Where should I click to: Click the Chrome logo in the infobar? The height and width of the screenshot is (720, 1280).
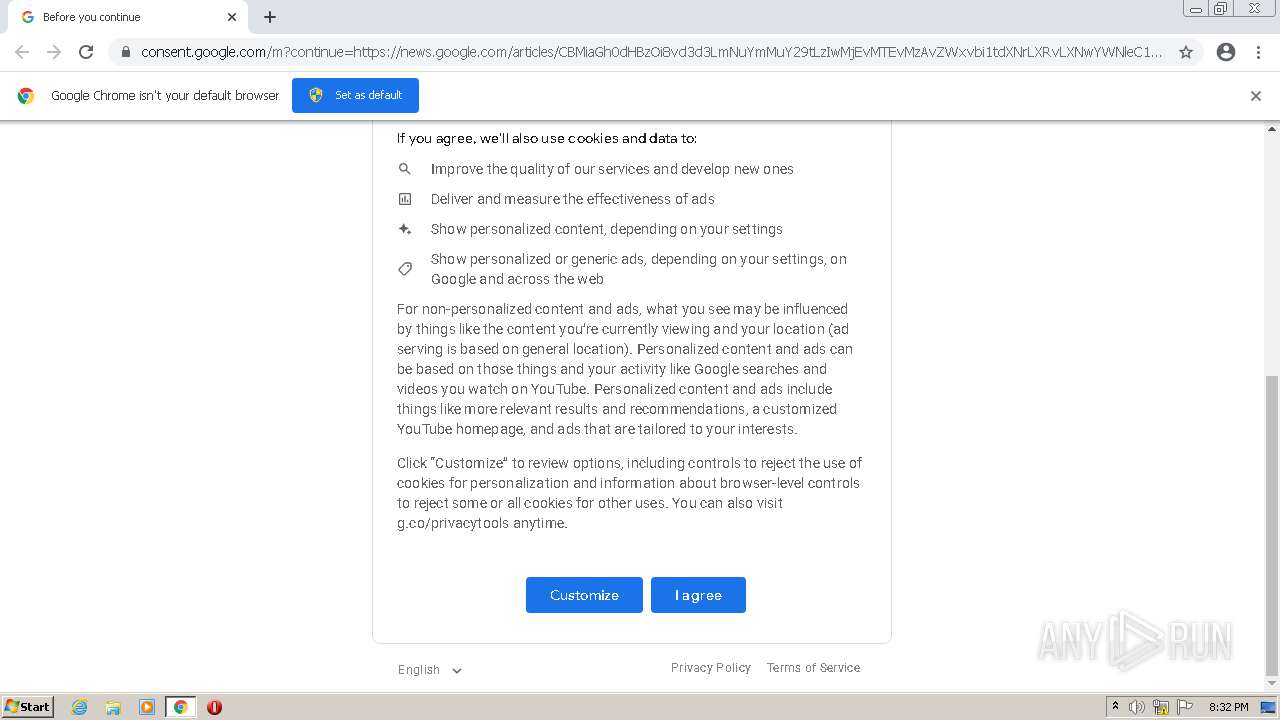[26, 96]
